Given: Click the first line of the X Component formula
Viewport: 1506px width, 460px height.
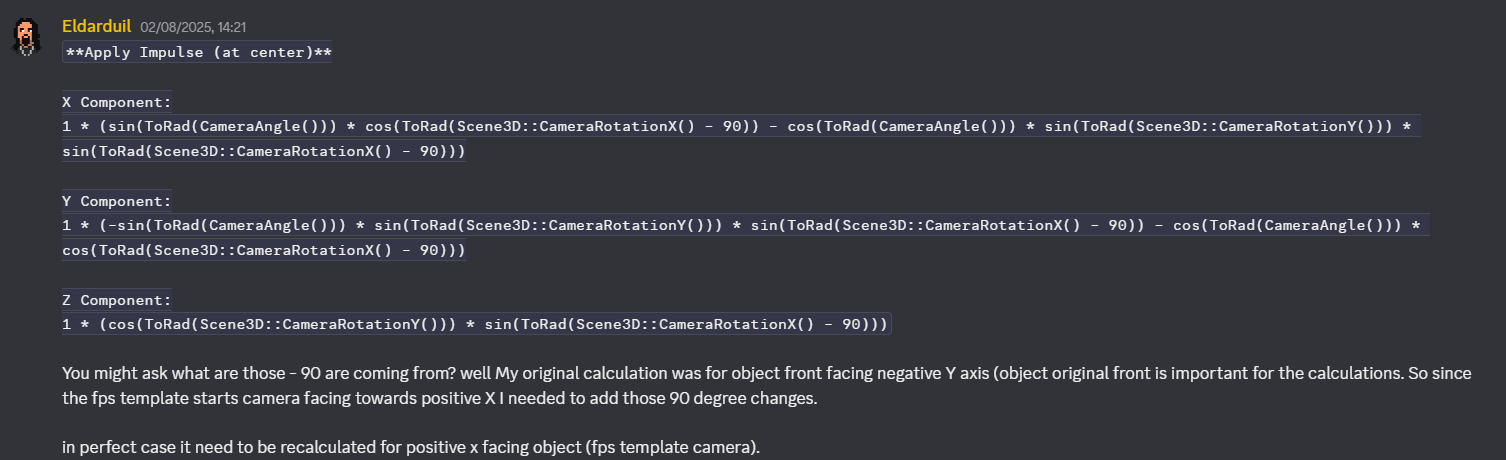Looking at the screenshot, I should 740,127.
